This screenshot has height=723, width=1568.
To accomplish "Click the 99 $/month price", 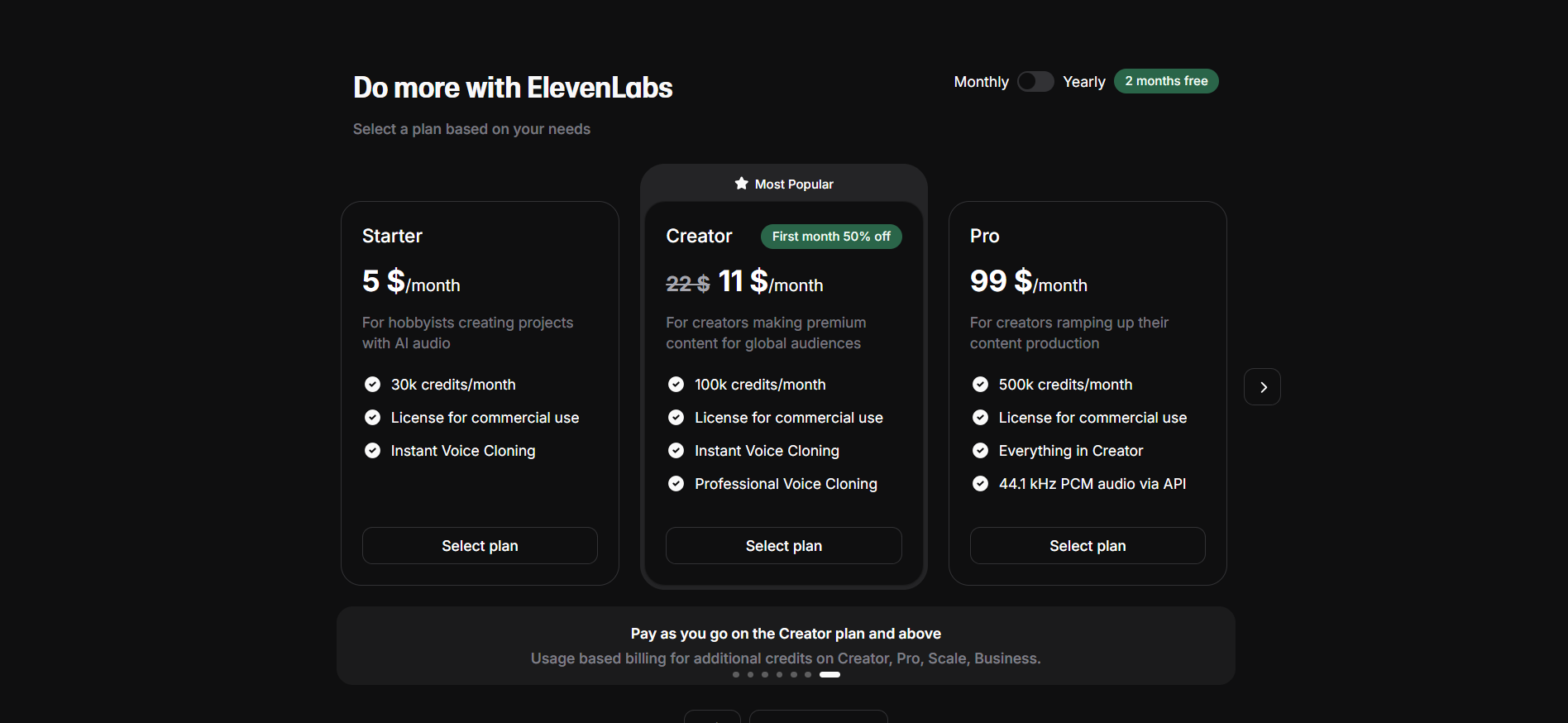I will tap(1029, 282).
